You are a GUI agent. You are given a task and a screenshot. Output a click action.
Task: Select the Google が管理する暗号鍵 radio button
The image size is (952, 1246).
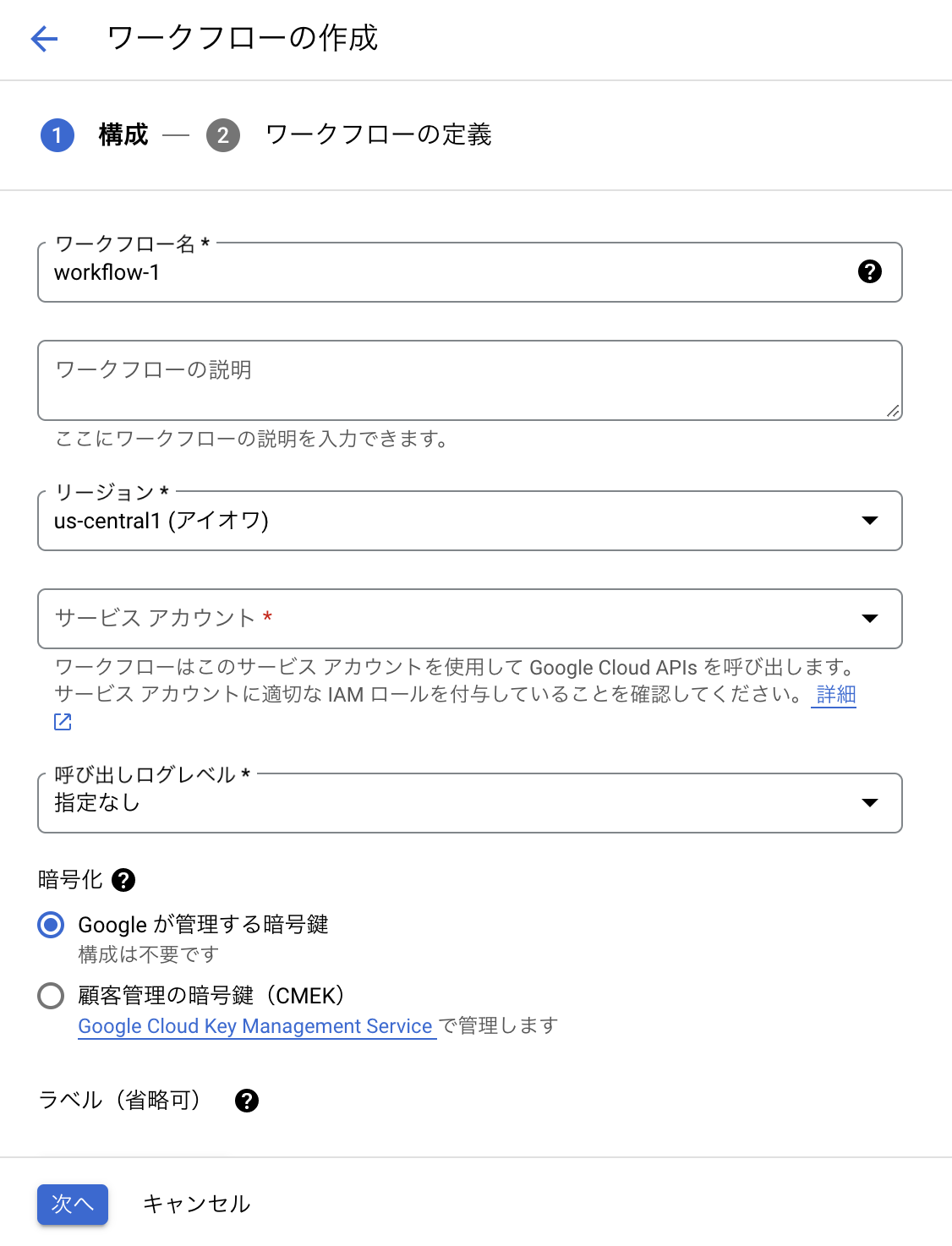coord(50,925)
